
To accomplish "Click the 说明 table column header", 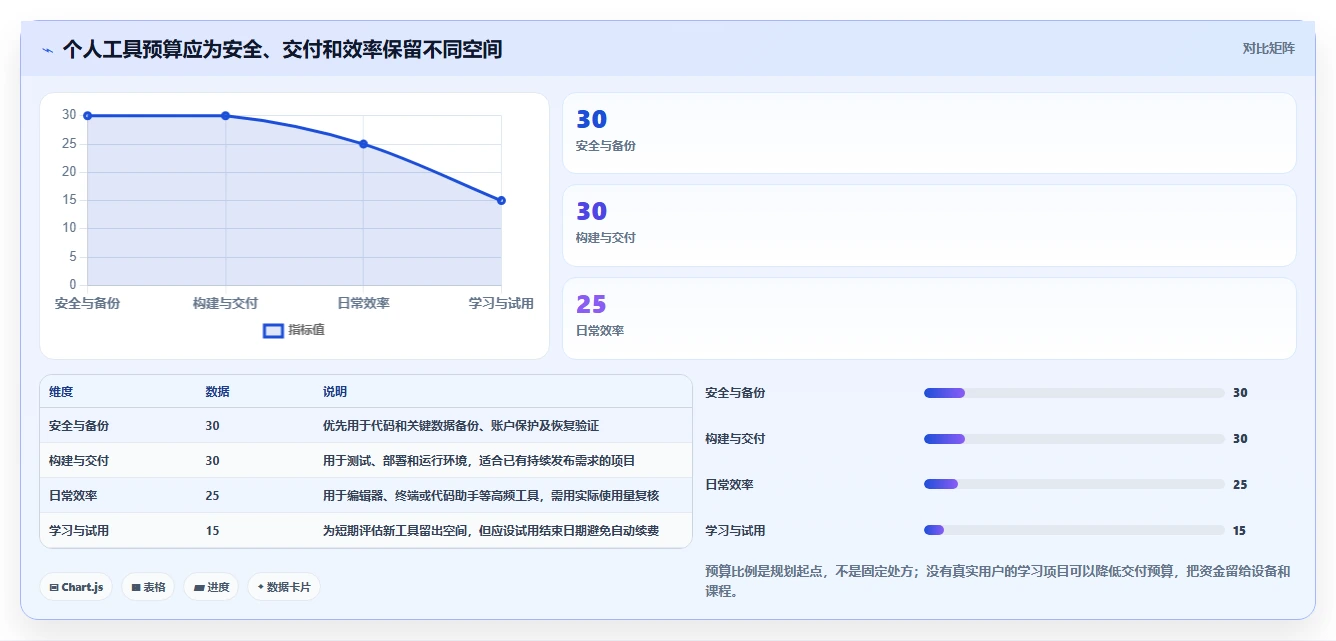I will 335,392.
